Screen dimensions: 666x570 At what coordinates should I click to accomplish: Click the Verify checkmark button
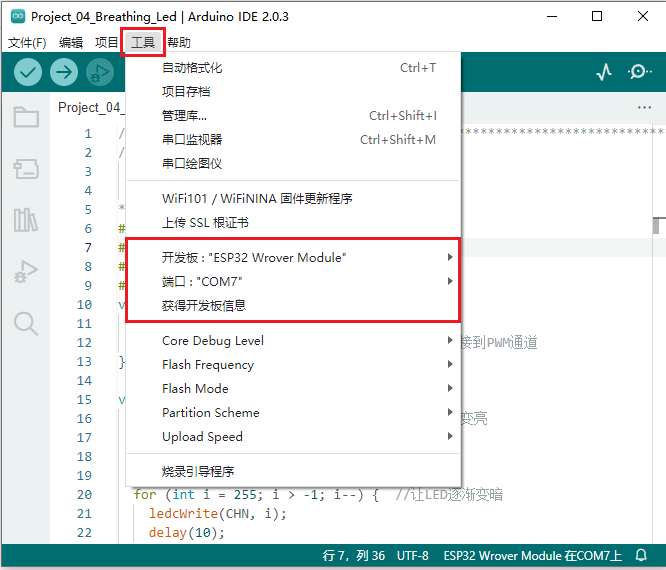click(28, 72)
